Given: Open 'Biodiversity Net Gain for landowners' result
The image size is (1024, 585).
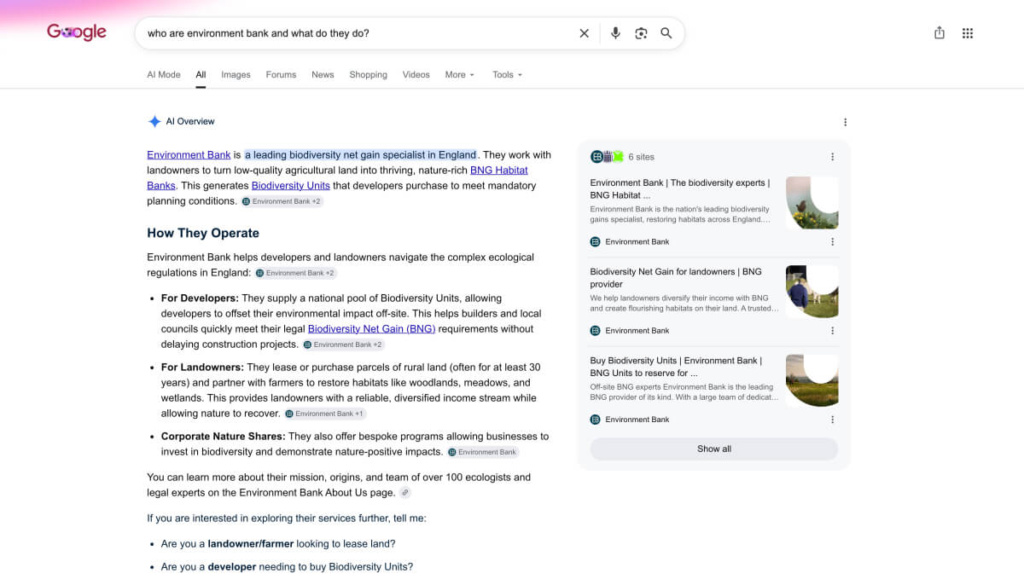Looking at the screenshot, I should click(675, 277).
